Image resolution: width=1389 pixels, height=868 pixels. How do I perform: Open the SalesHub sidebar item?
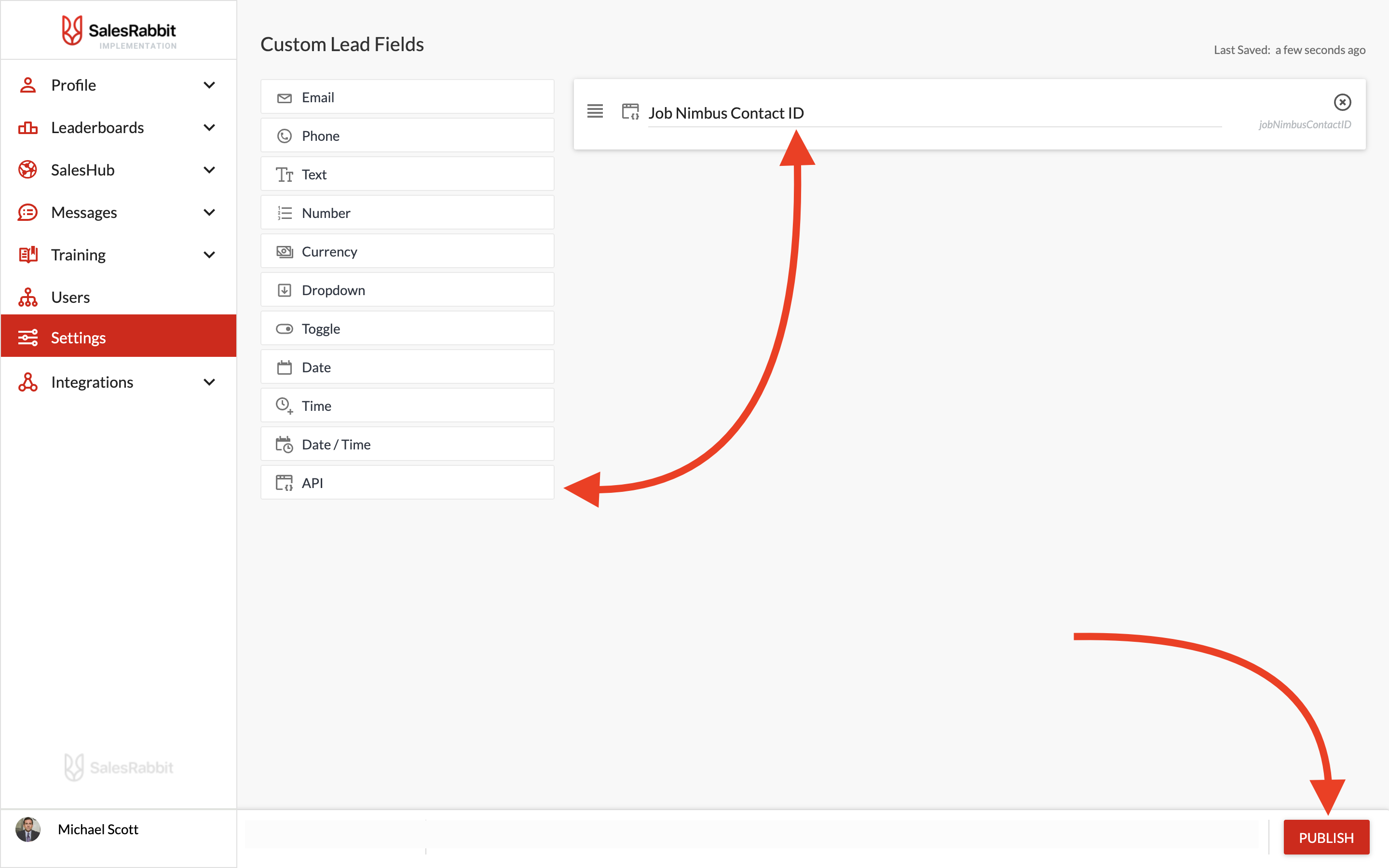coord(119,170)
